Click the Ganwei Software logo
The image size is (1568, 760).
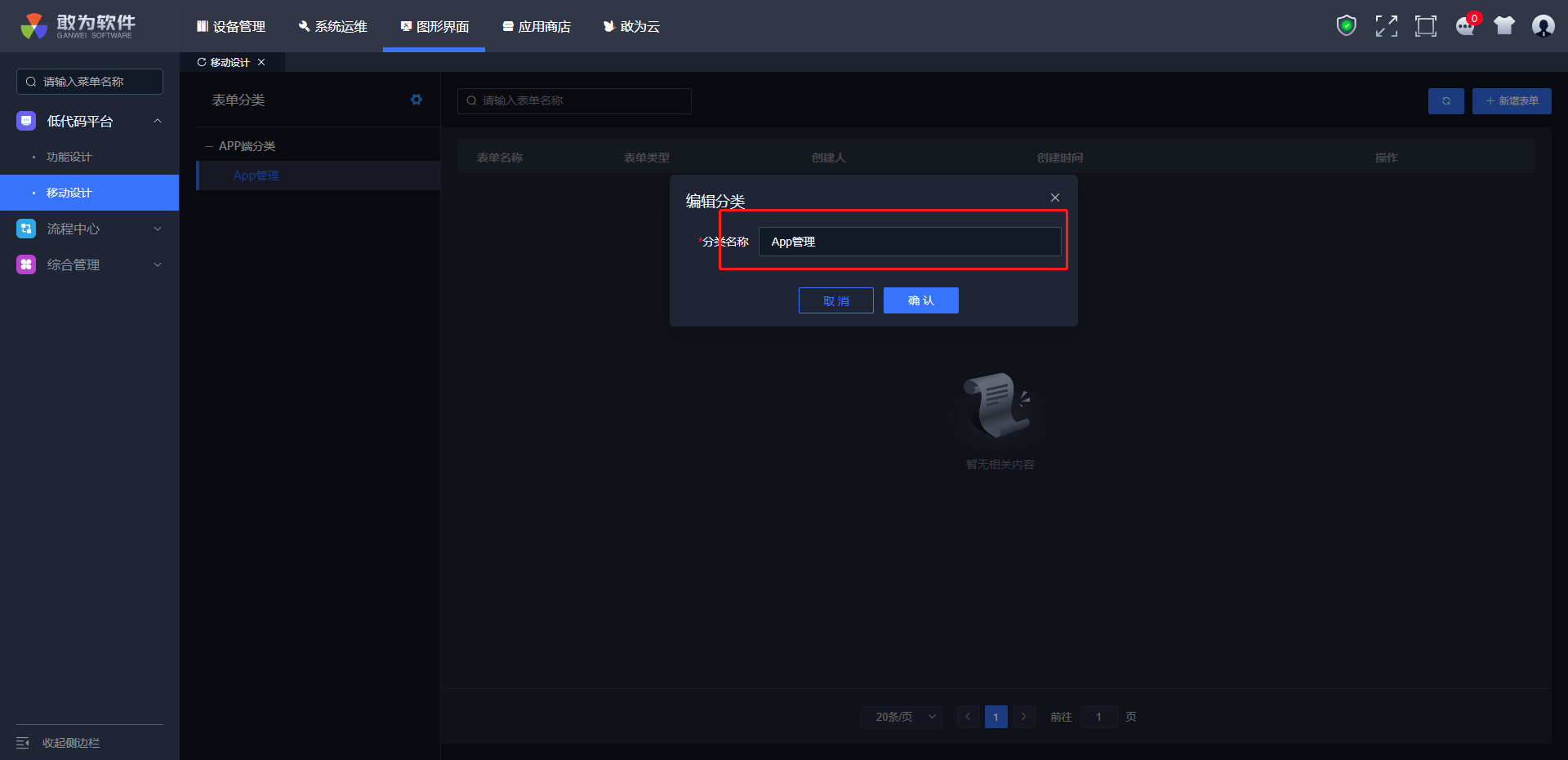coord(78,26)
